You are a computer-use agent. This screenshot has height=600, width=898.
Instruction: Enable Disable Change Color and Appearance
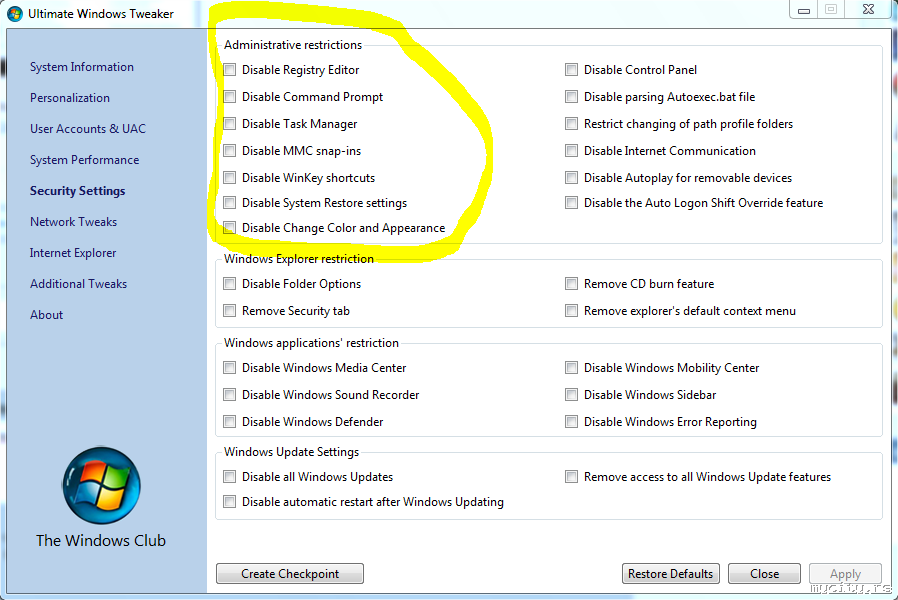230,228
